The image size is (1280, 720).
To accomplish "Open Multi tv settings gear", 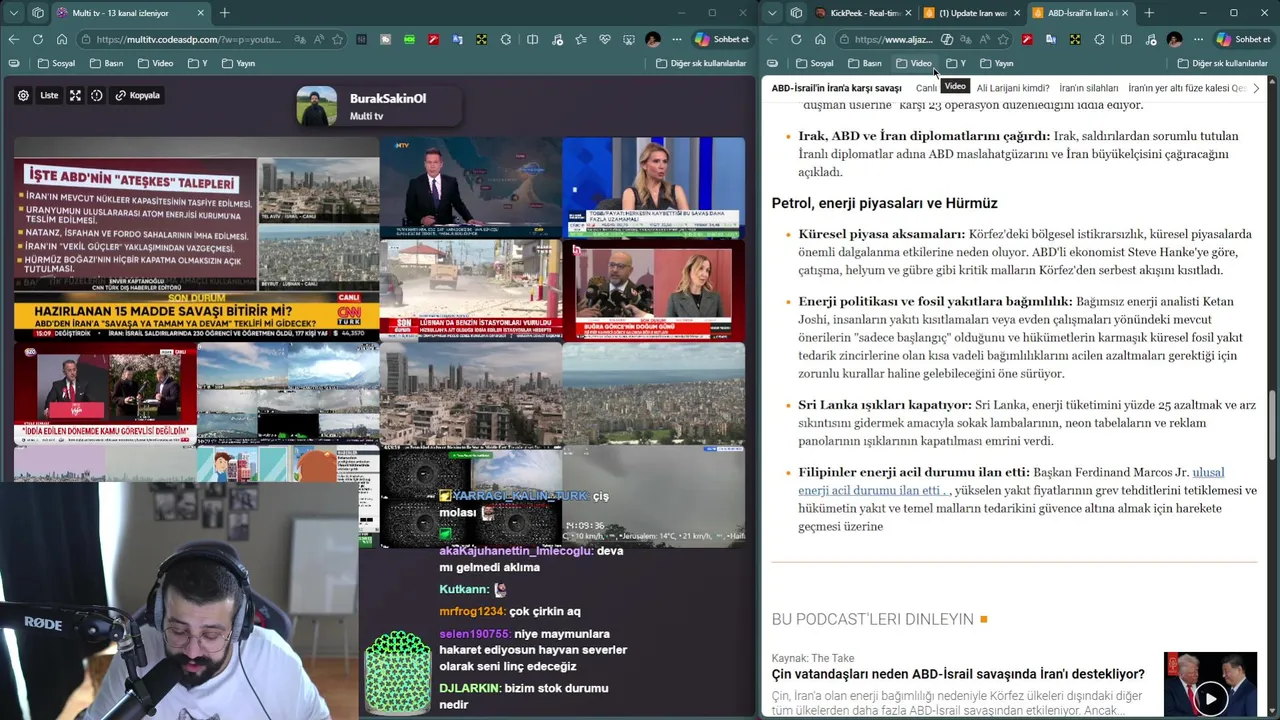I will 23,95.
